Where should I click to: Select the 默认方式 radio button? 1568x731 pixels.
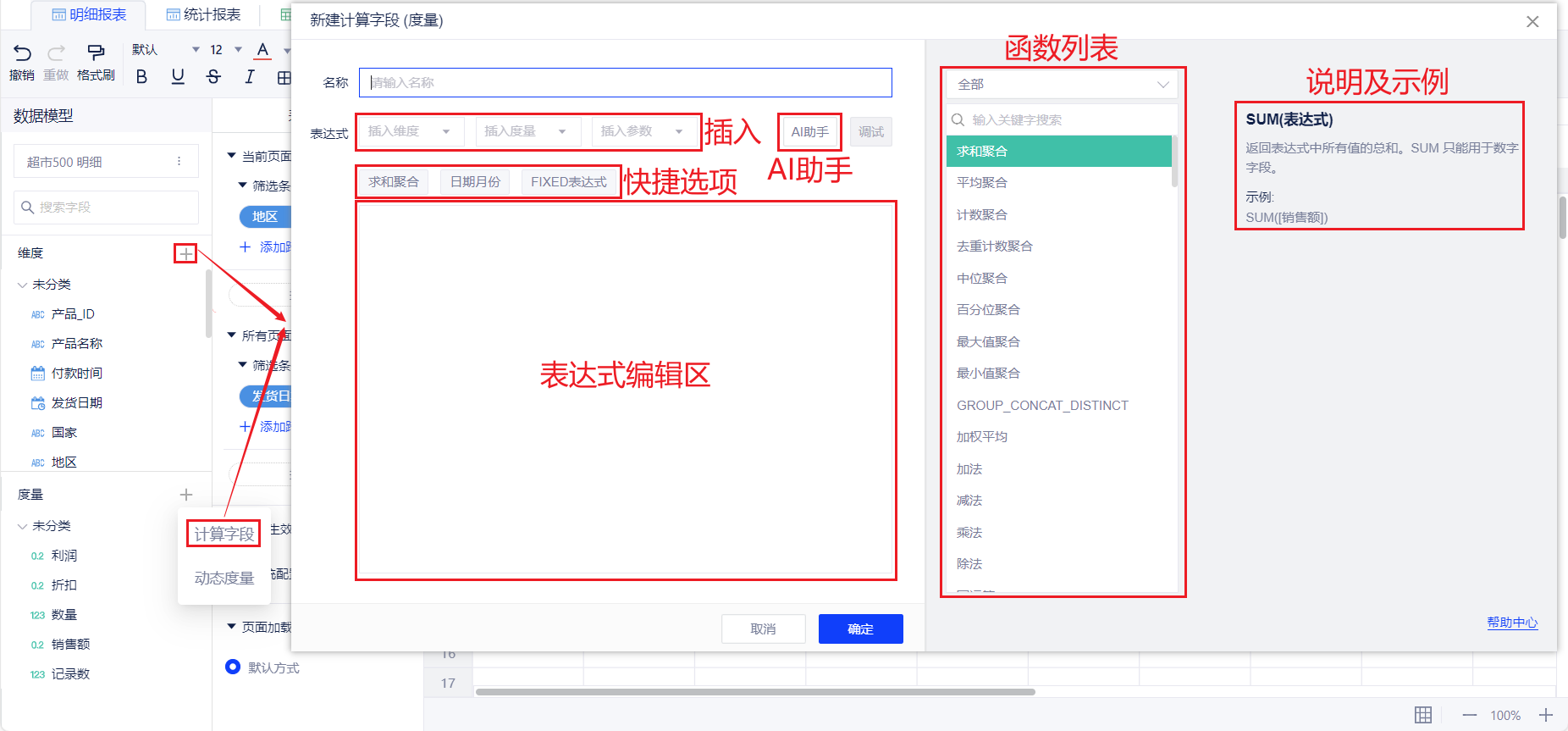tap(233, 667)
